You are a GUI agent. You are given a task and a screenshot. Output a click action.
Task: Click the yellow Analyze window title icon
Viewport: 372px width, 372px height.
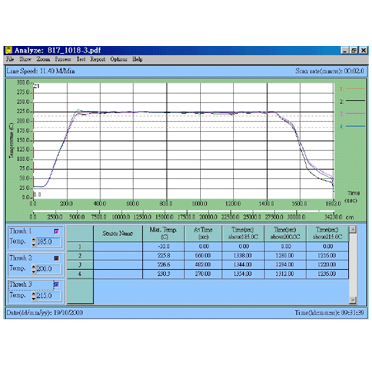pos(9,50)
